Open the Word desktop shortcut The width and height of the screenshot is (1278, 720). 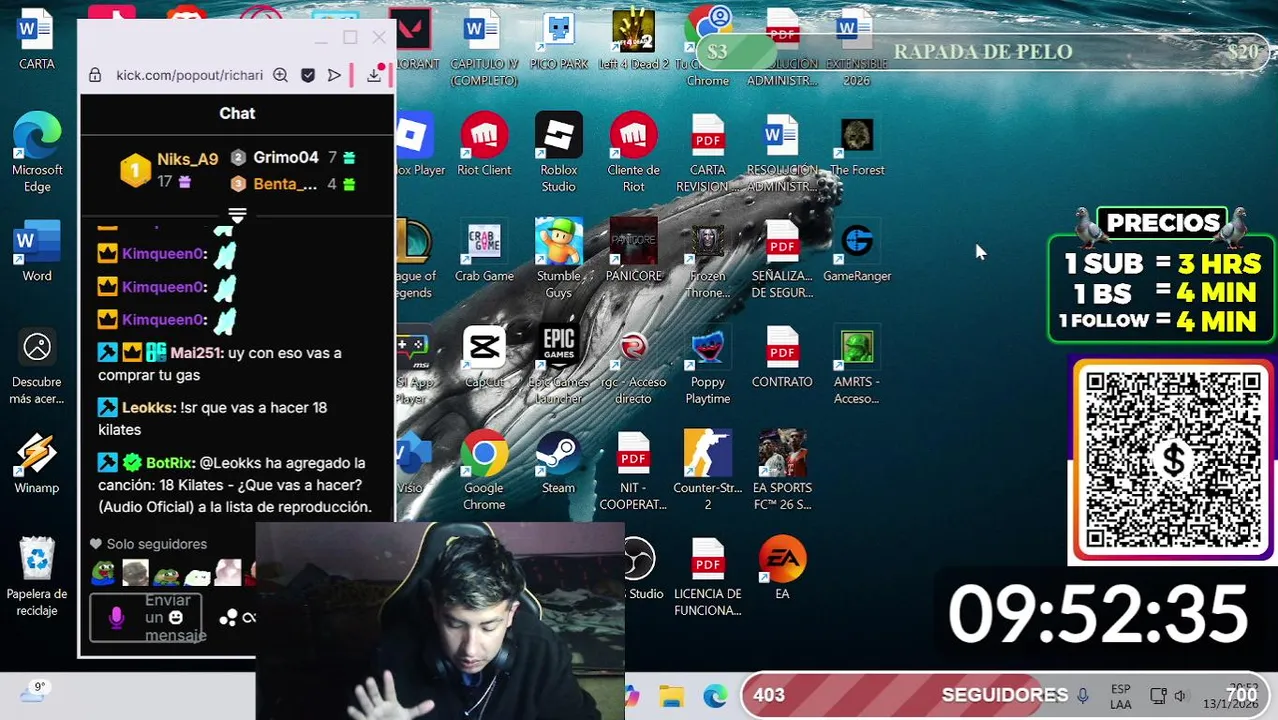(x=37, y=250)
